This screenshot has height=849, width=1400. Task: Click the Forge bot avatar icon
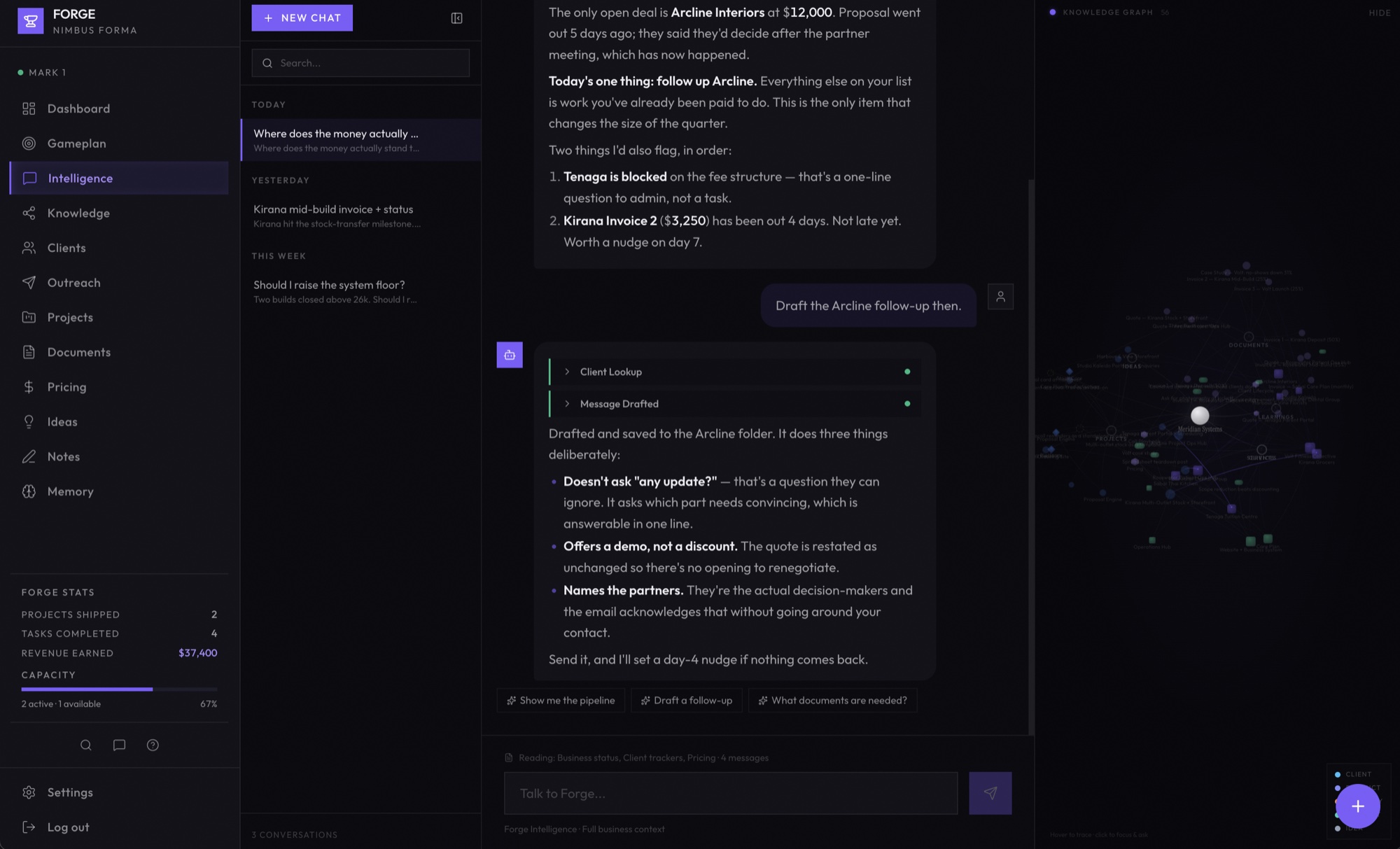[510, 355]
